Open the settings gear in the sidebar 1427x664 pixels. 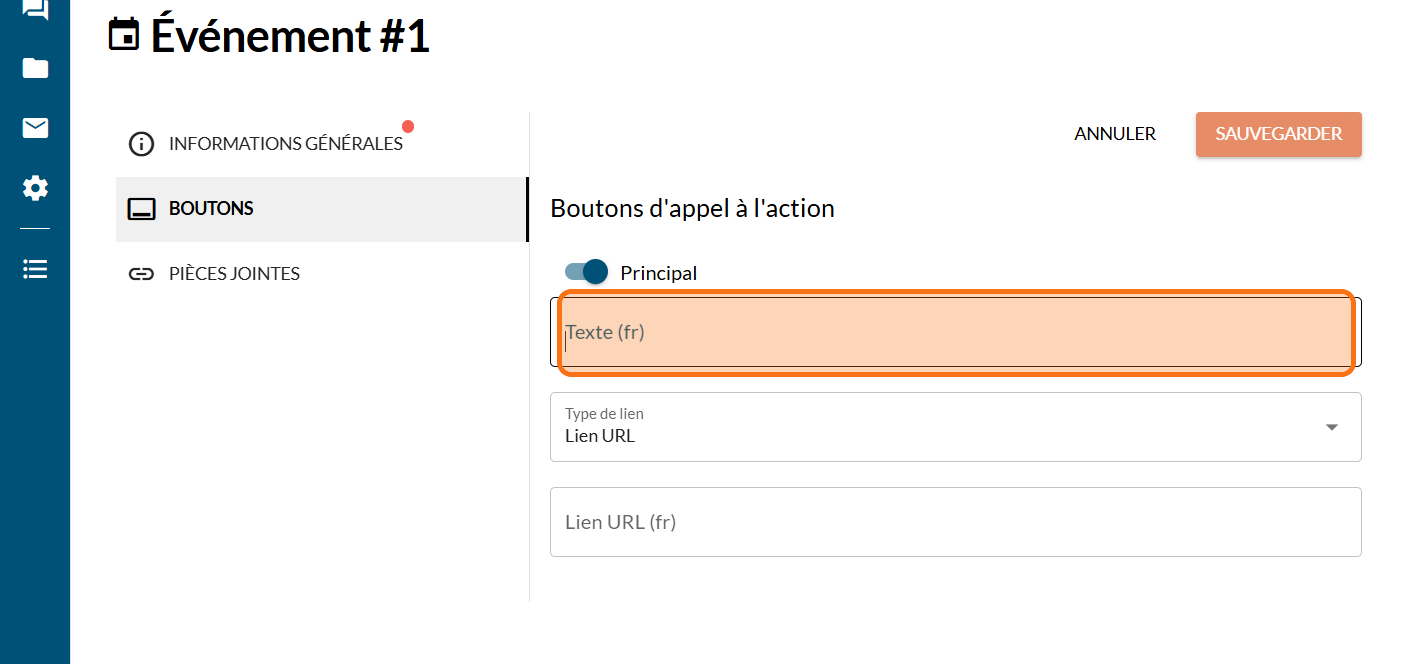[x=35, y=188]
